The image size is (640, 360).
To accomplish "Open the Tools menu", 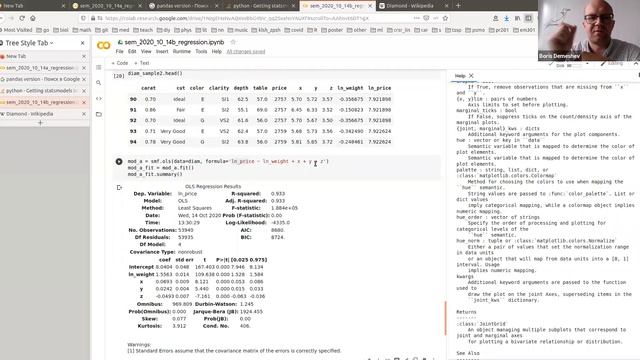I will (x=201, y=51).
